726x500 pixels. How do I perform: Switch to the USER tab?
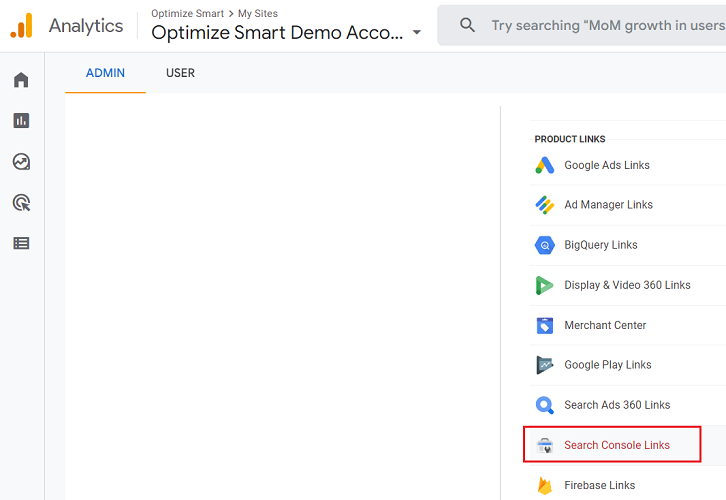point(181,73)
